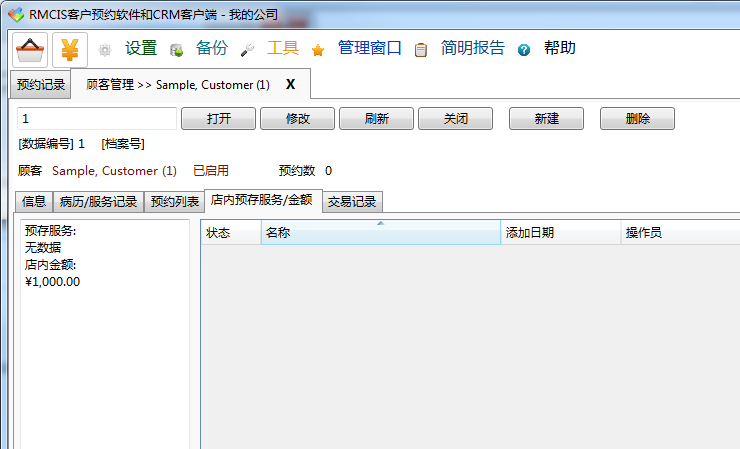Image resolution: width=740 pixels, height=449 pixels.
Task: Click the data number input field
Action: pos(97,119)
